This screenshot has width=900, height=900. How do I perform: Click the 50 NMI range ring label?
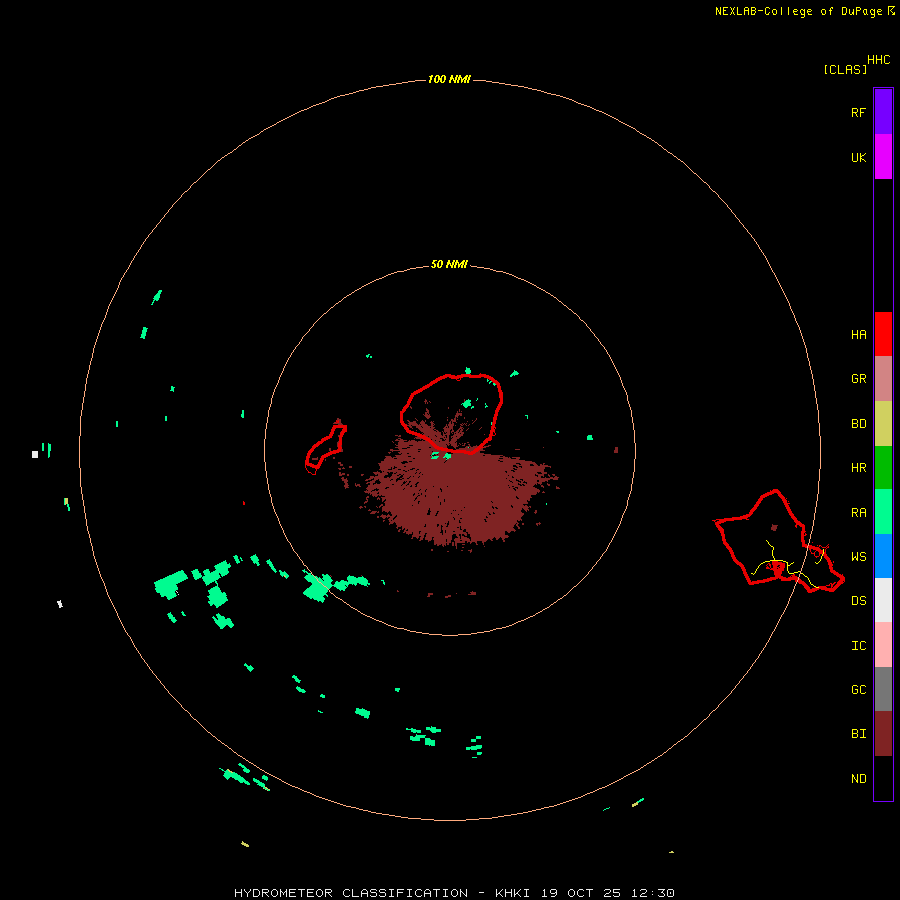(449, 265)
